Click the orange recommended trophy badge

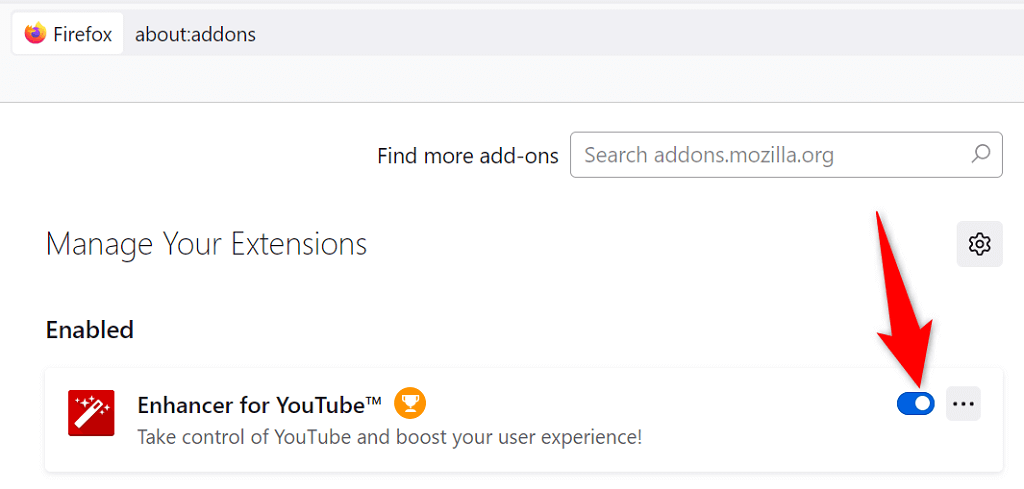click(x=410, y=403)
